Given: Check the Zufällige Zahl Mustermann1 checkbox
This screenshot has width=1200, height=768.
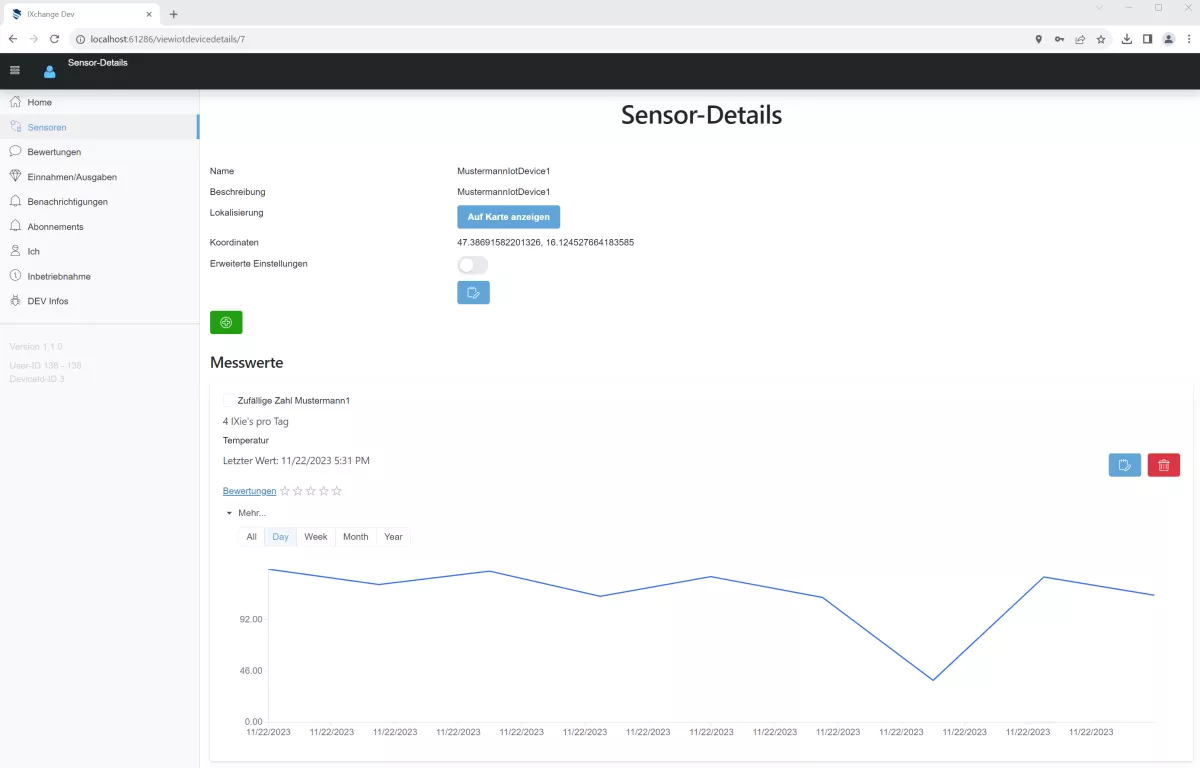Looking at the screenshot, I should coord(229,400).
